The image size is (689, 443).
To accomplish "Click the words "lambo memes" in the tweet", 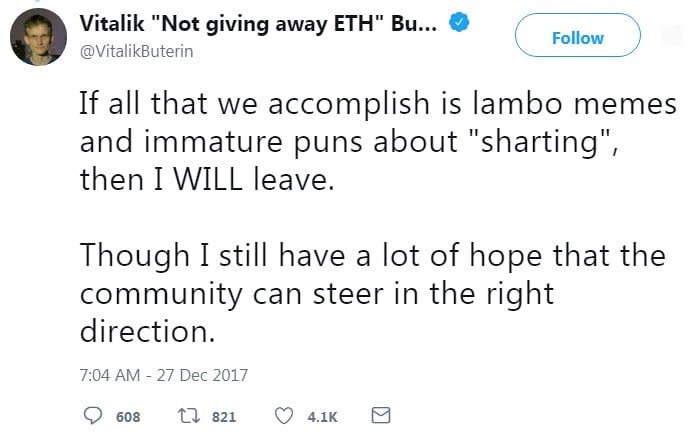I will (x=574, y=104).
